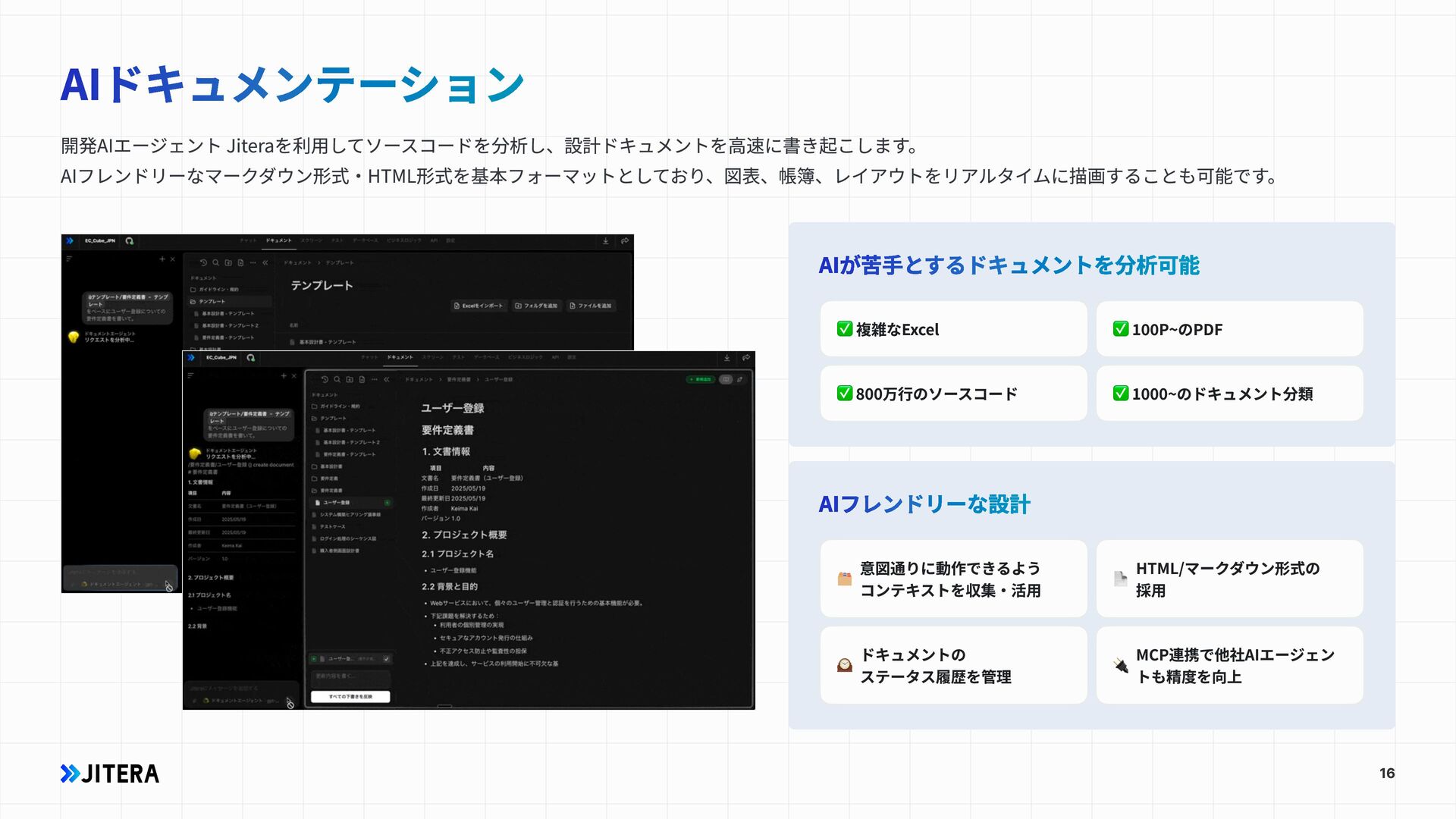
Task: Open the EC_Cube_JPN project in back window
Action: (100, 241)
